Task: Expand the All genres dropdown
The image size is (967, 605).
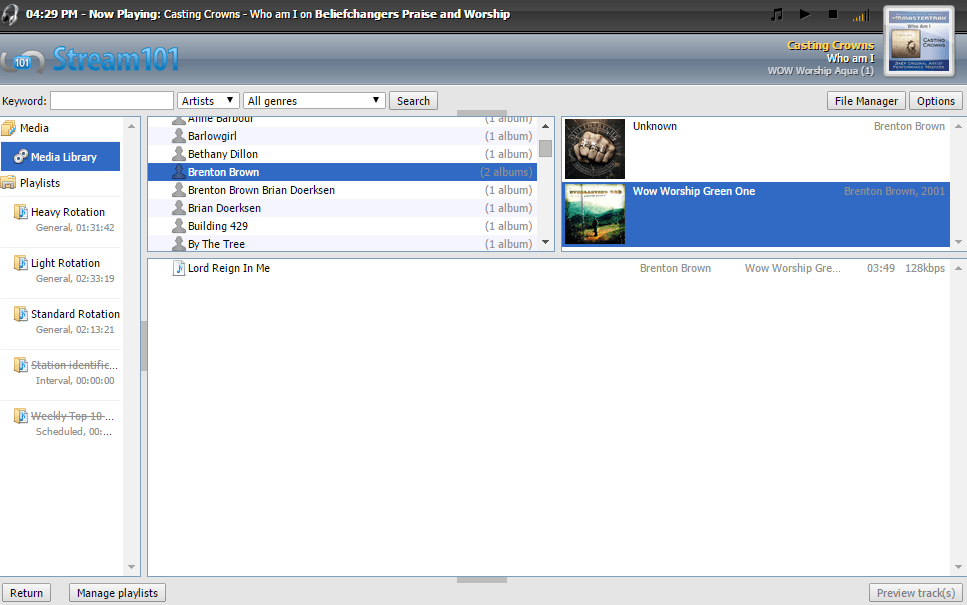Action: coord(314,101)
